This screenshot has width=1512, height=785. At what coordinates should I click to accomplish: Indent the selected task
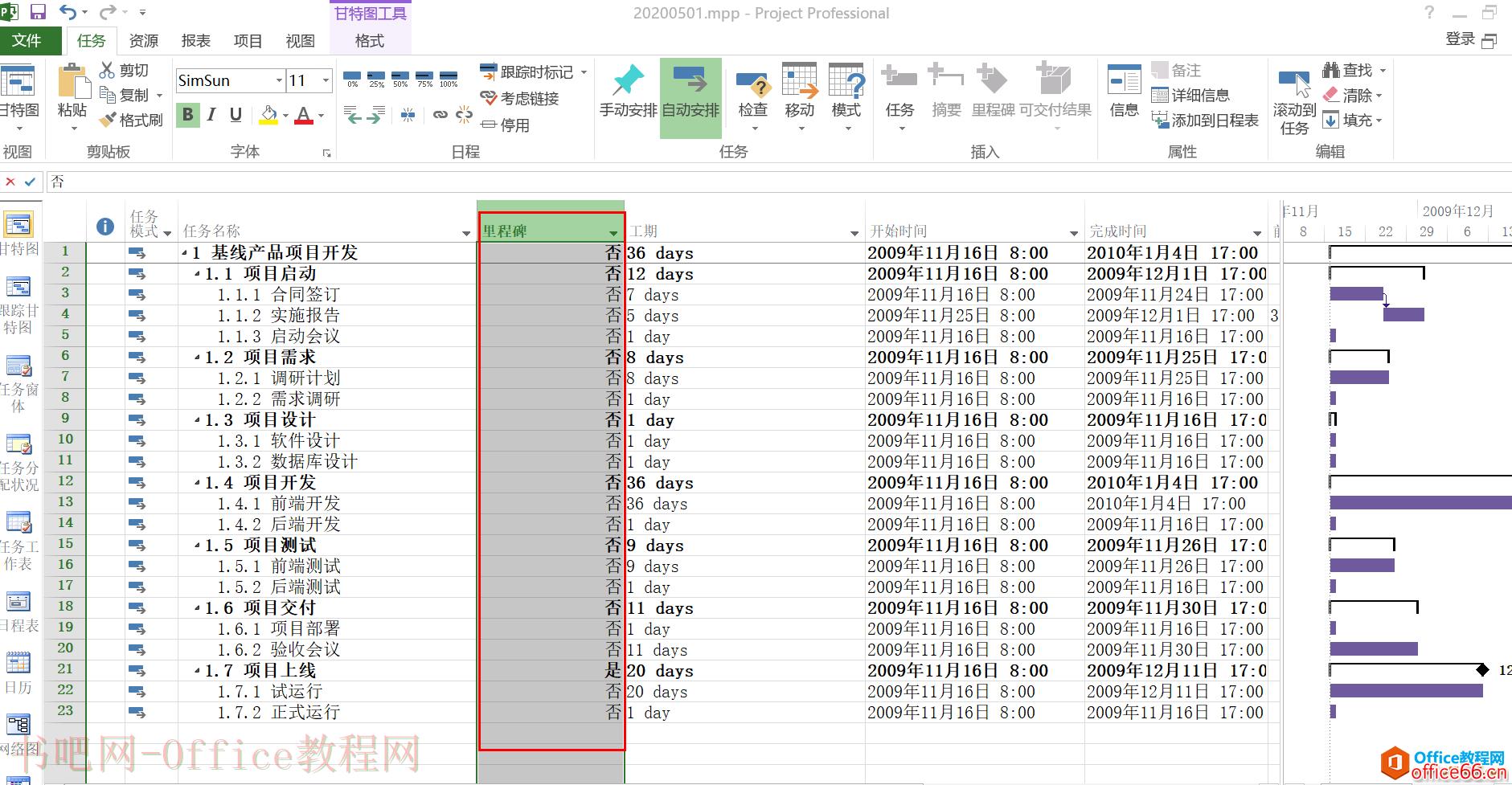pos(376,115)
